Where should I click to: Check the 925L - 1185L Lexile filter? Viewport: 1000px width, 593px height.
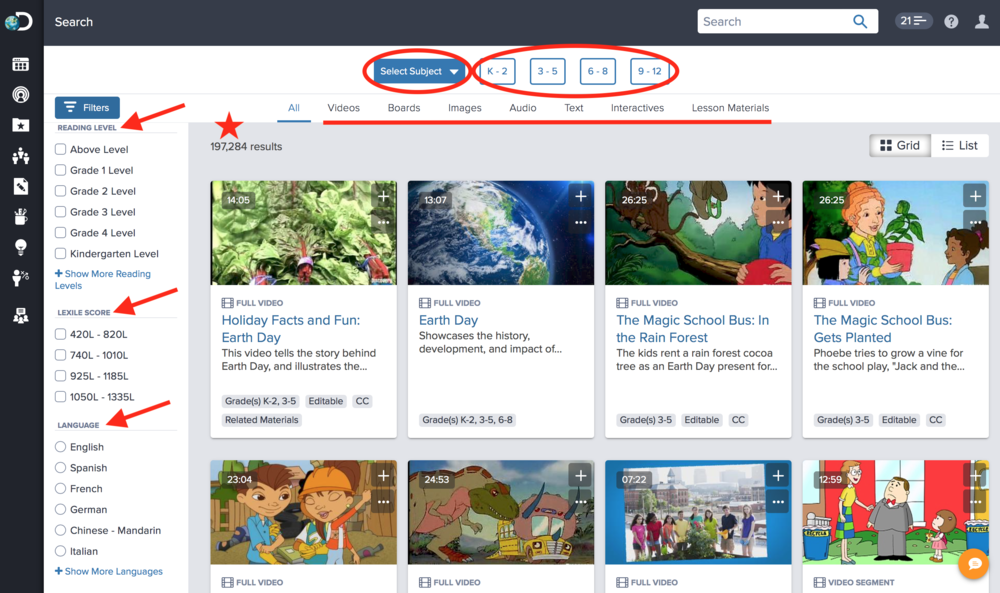(x=61, y=376)
